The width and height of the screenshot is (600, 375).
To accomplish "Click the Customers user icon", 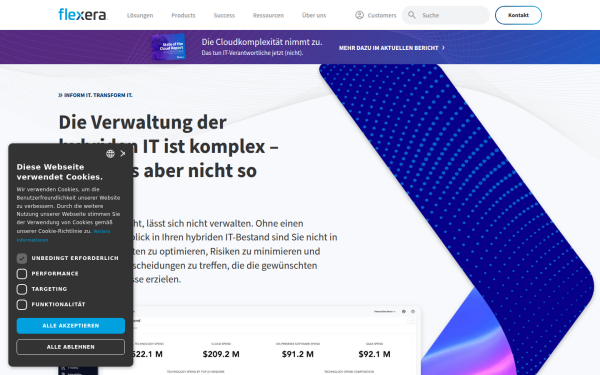I will click(359, 15).
